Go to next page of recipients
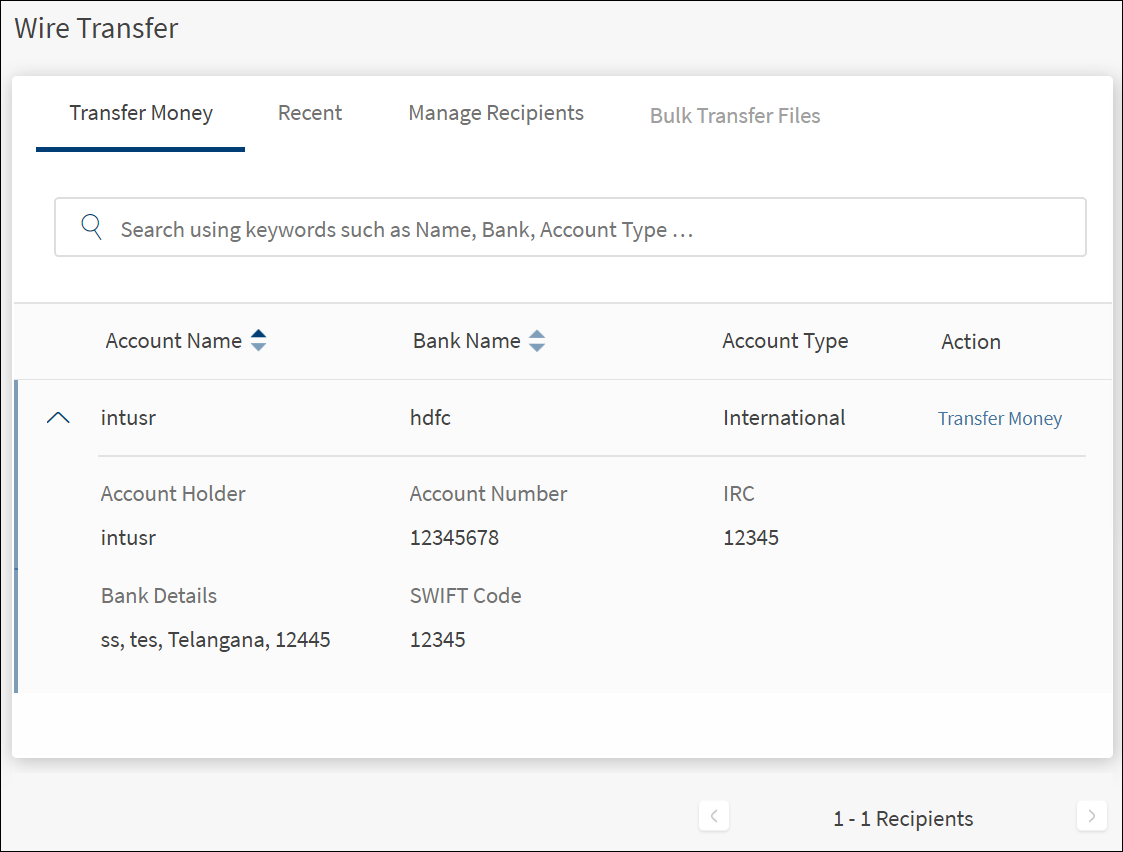Screen dimensions: 1123x852 pos(1091,816)
